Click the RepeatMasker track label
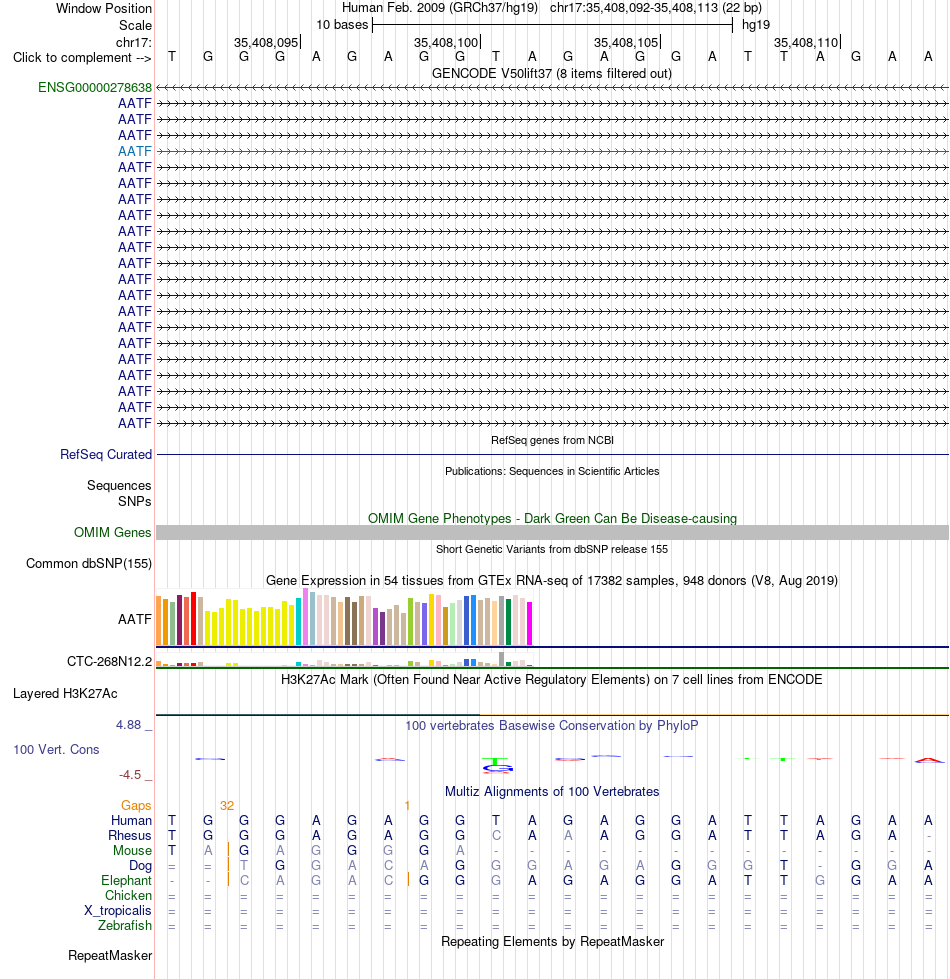The height and width of the screenshot is (979, 950). 110,955
